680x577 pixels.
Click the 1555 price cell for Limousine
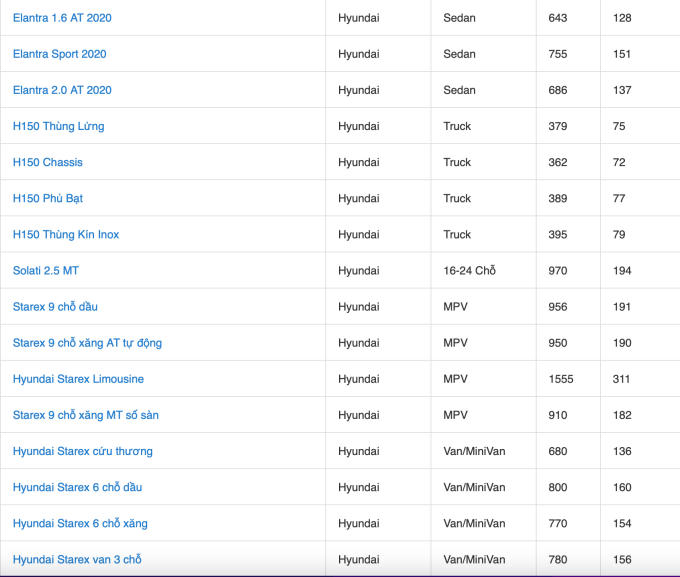(561, 379)
